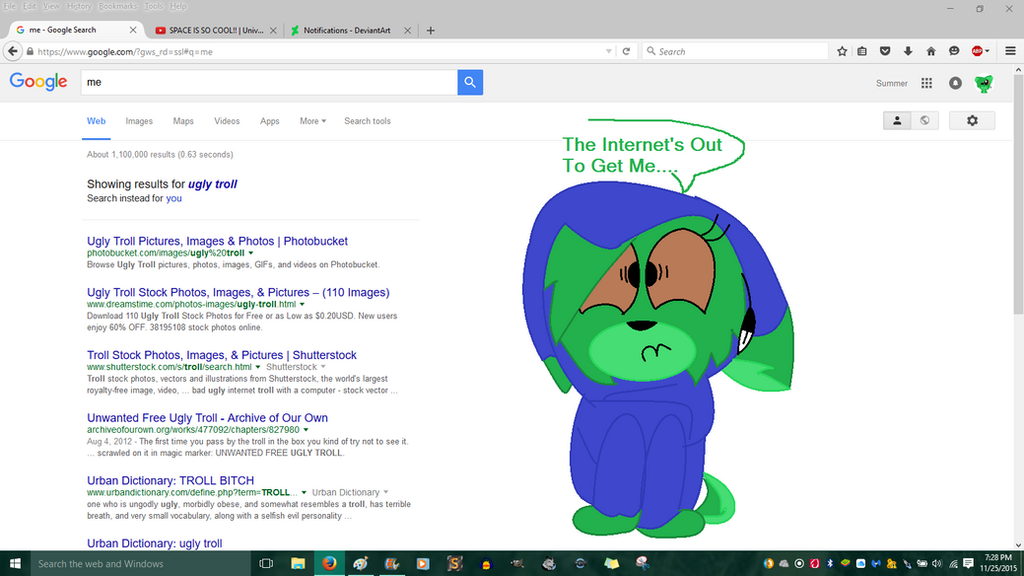Close the DeviantArt Notifications tab
Viewport: 1024px width, 576px height.
[x=408, y=30]
